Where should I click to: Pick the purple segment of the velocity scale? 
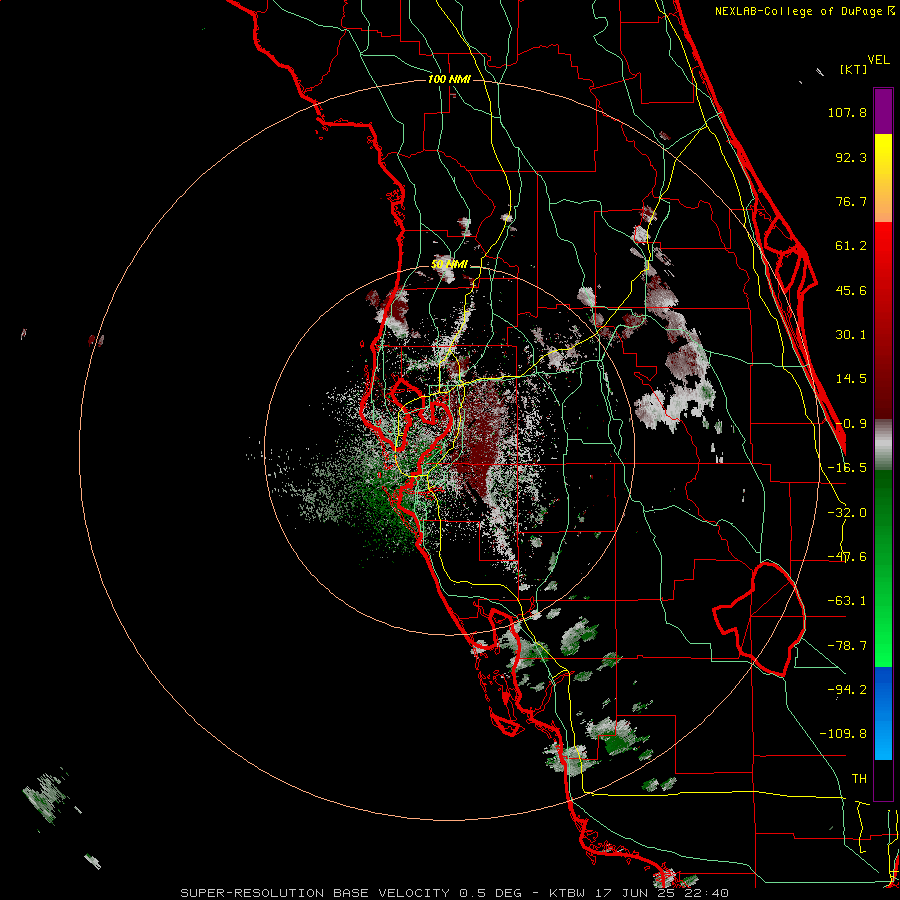(x=883, y=112)
